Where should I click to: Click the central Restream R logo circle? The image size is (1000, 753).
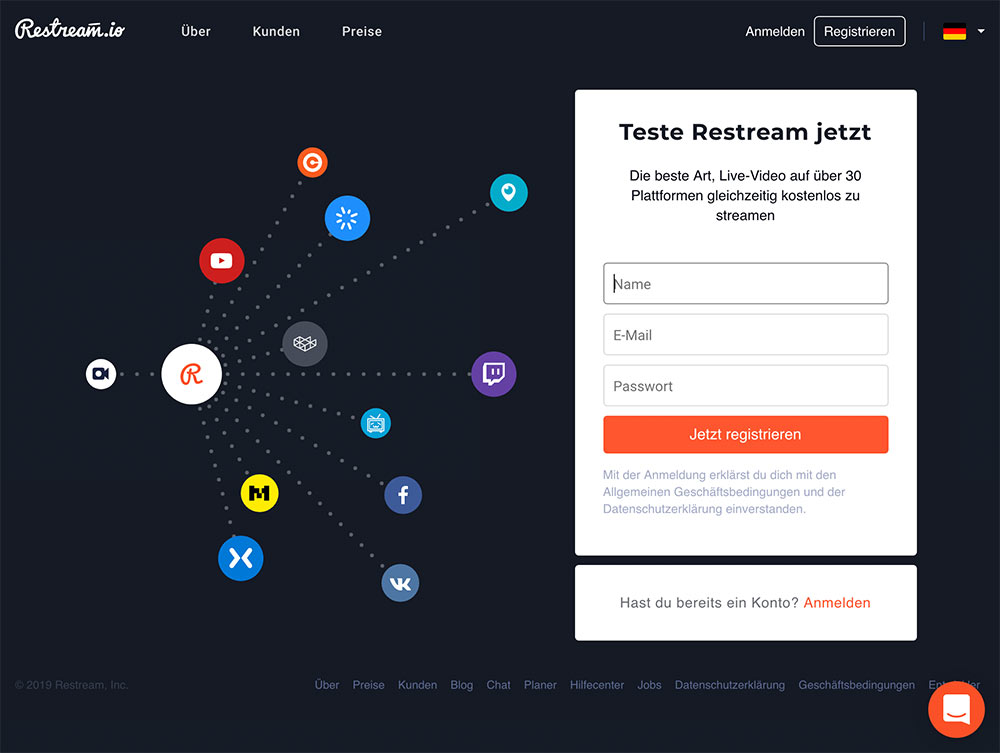tap(191, 375)
